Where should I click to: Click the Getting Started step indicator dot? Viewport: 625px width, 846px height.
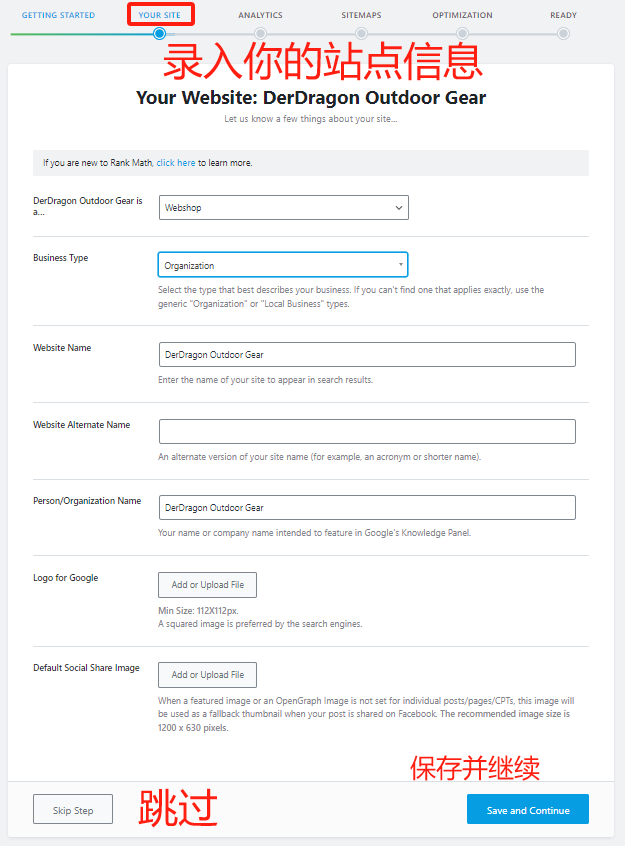[x=59, y=33]
